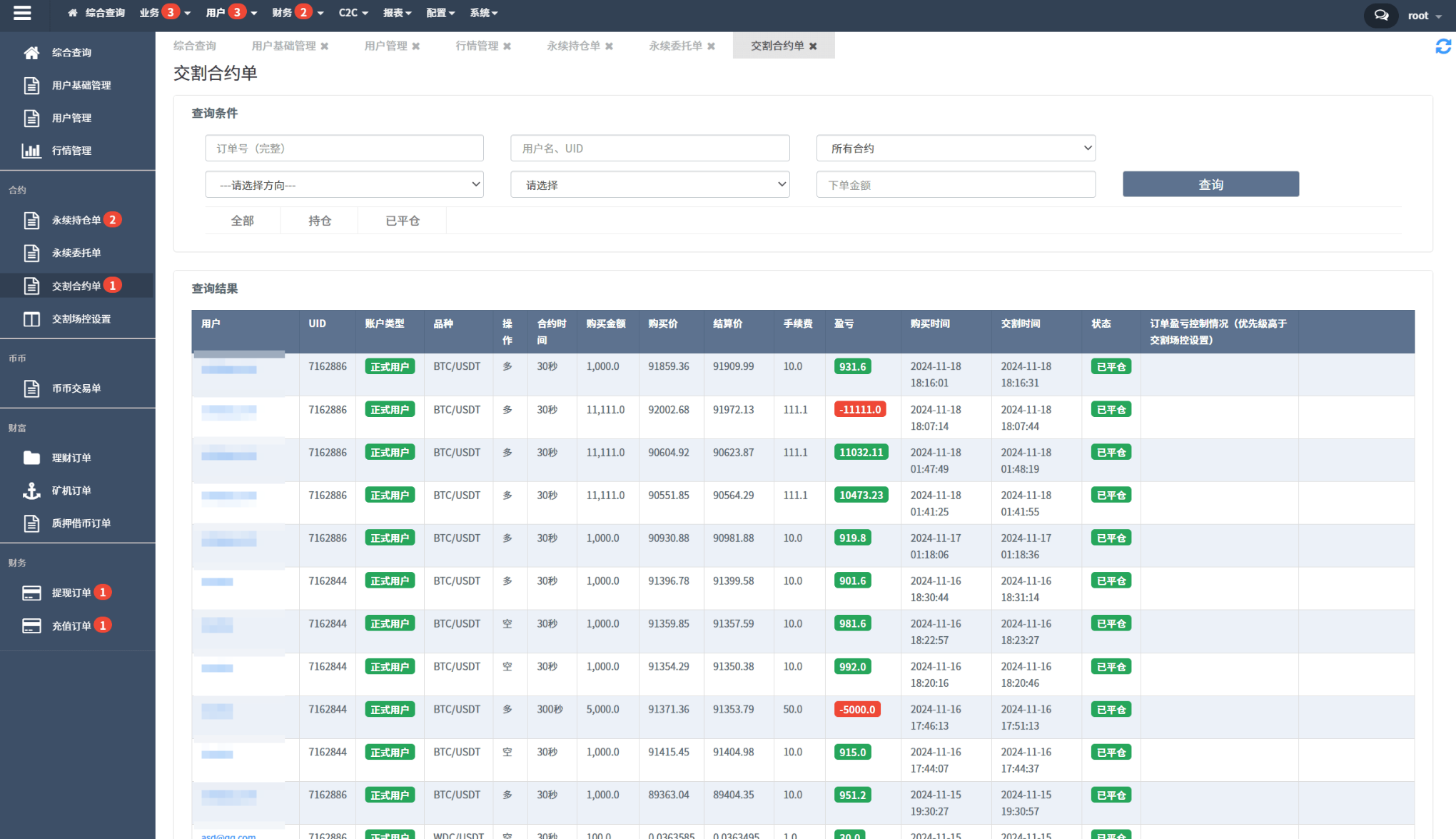Expand the 用户 top menu dropdown
The width and height of the screenshot is (1456, 839).
coord(231,13)
